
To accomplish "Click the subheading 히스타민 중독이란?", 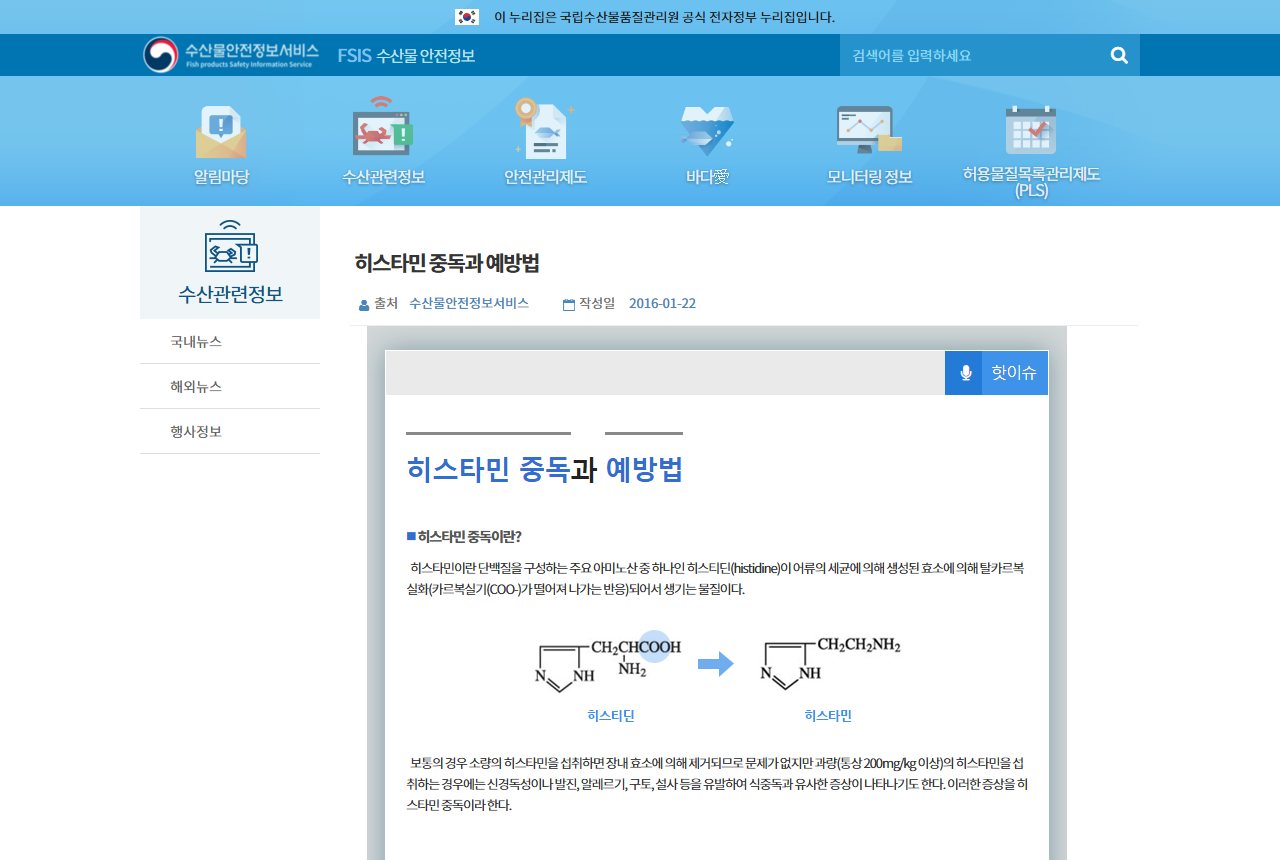I will click(470, 536).
